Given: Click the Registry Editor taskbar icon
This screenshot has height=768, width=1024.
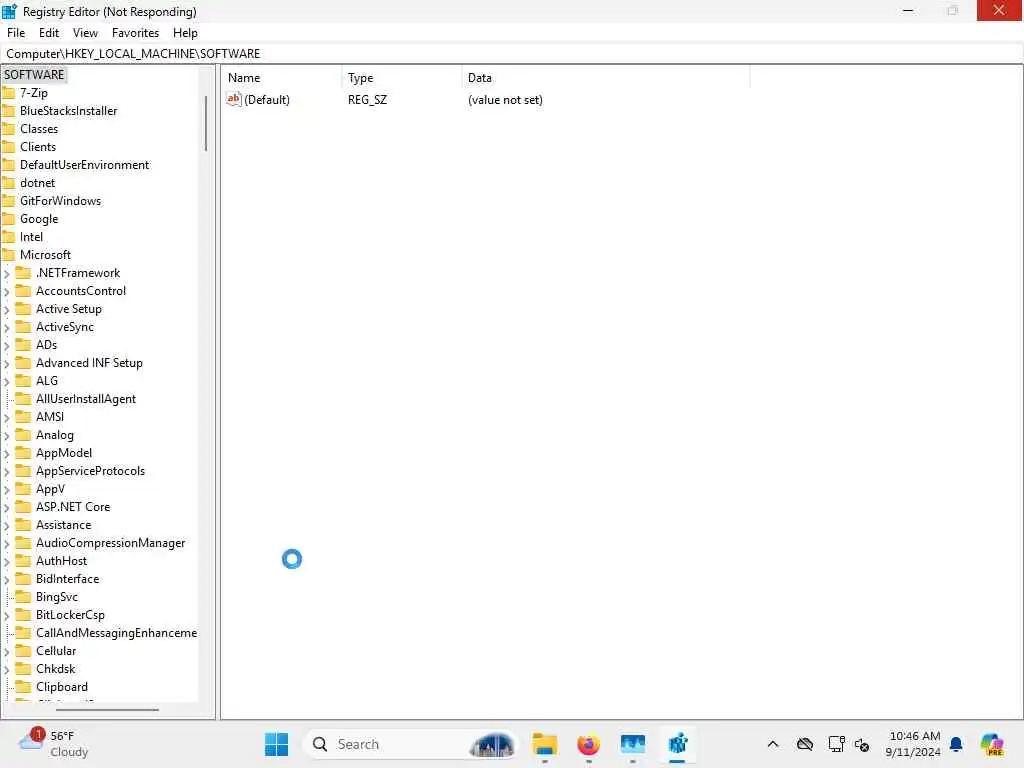Looking at the screenshot, I should (x=678, y=744).
